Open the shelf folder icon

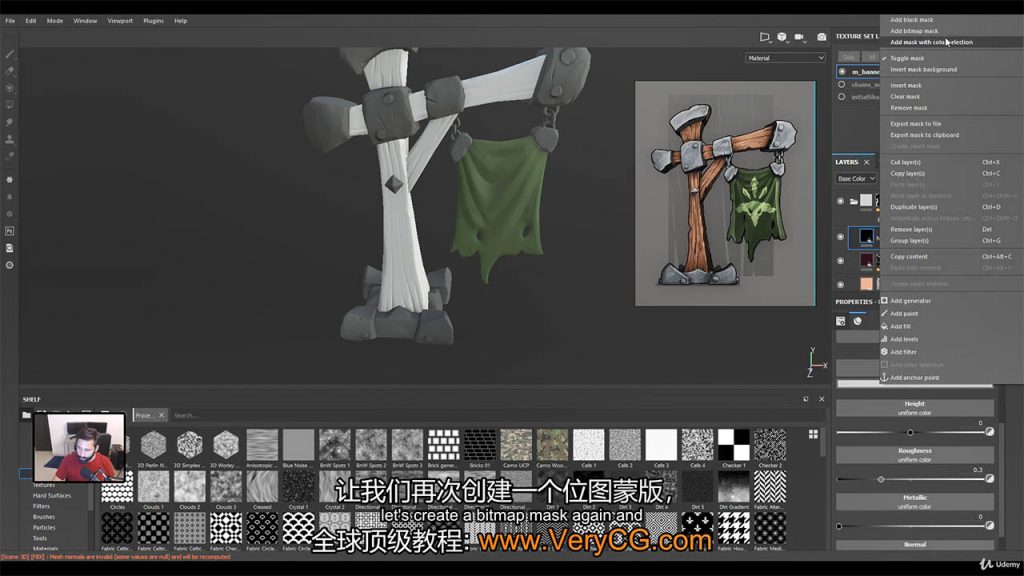pyautogui.click(x=26, y=415)
